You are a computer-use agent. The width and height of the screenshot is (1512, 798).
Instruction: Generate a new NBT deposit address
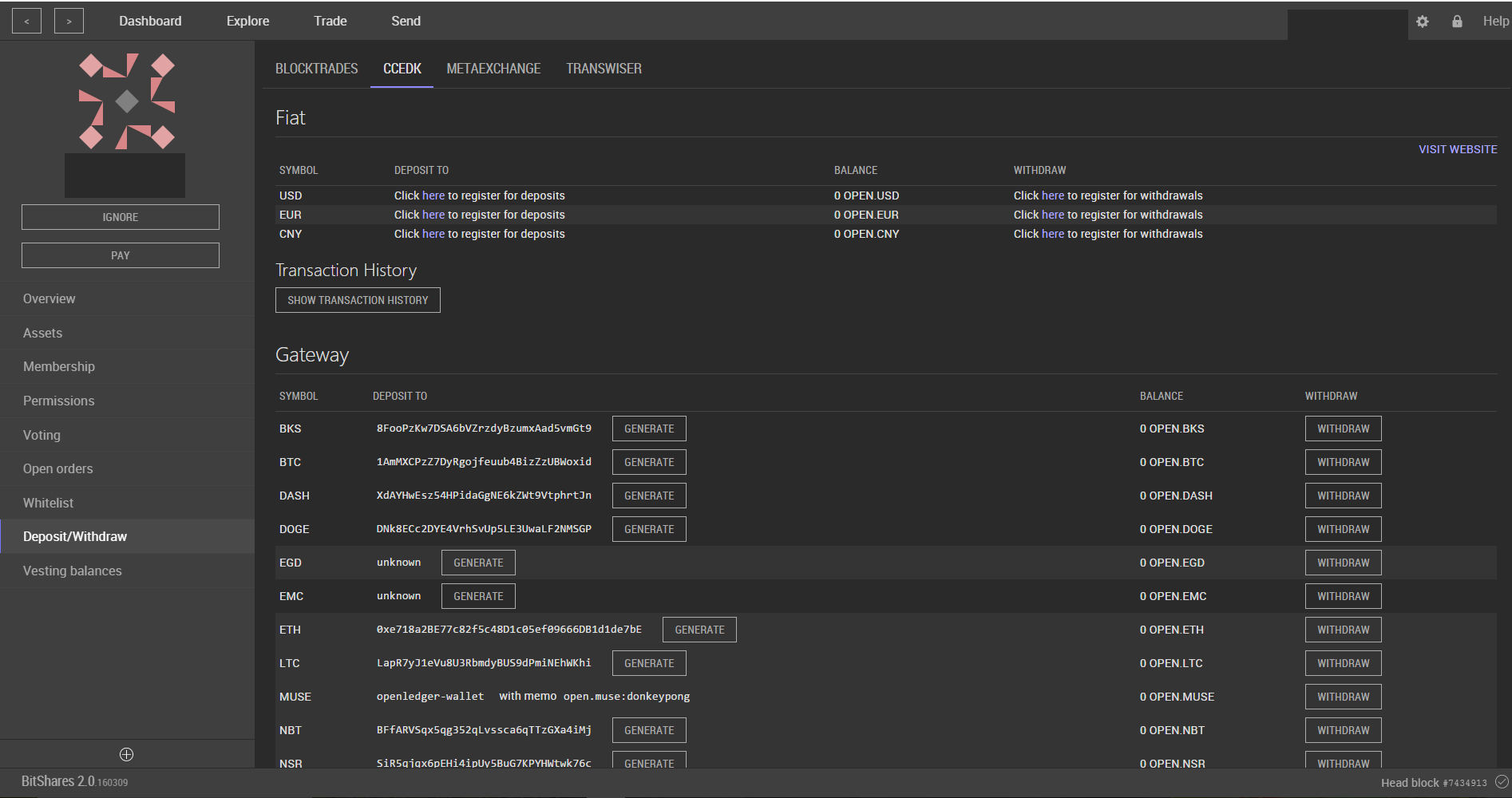[x=649, y=730]
